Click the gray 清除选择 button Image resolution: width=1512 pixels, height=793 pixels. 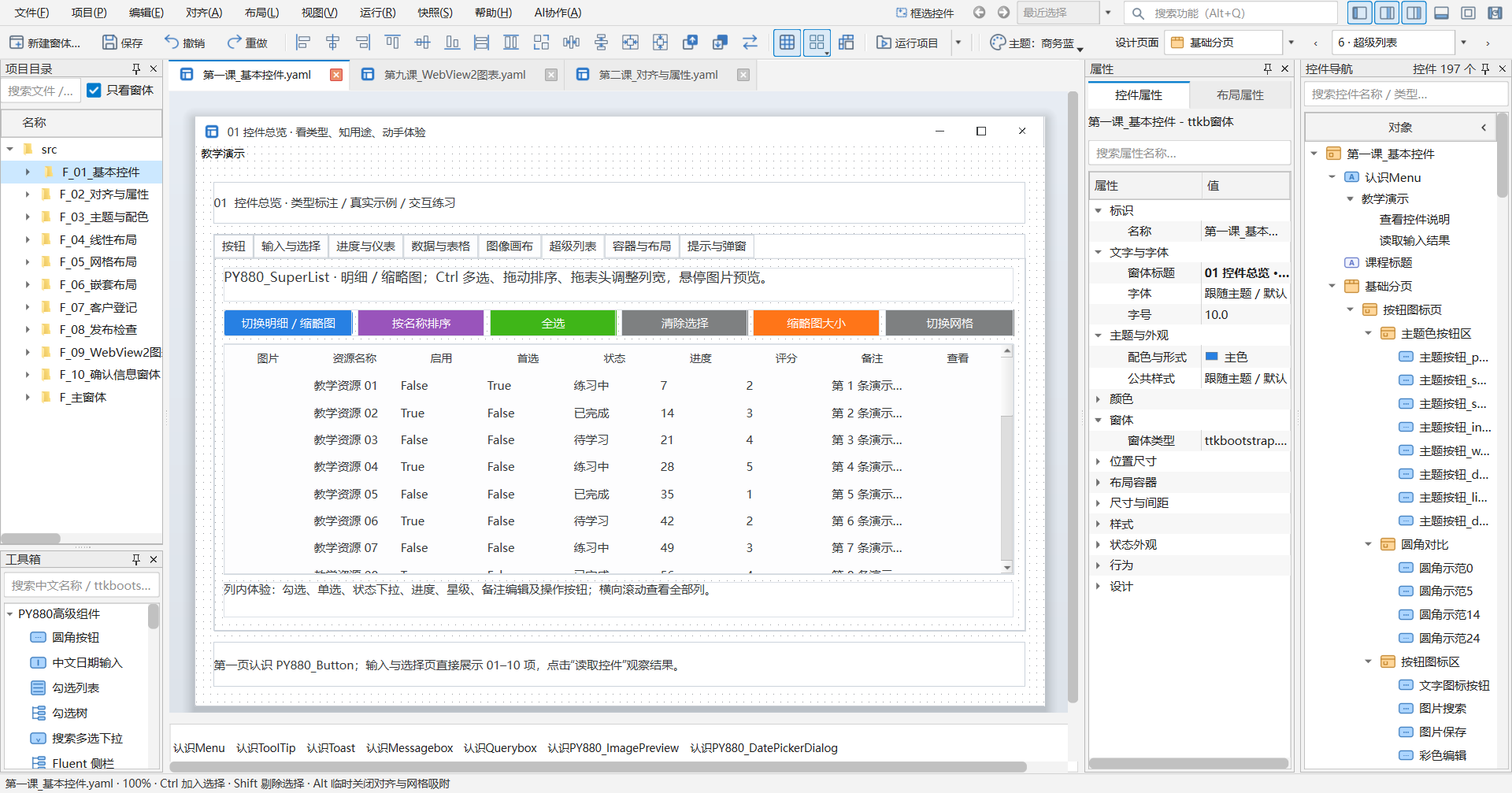684,323
